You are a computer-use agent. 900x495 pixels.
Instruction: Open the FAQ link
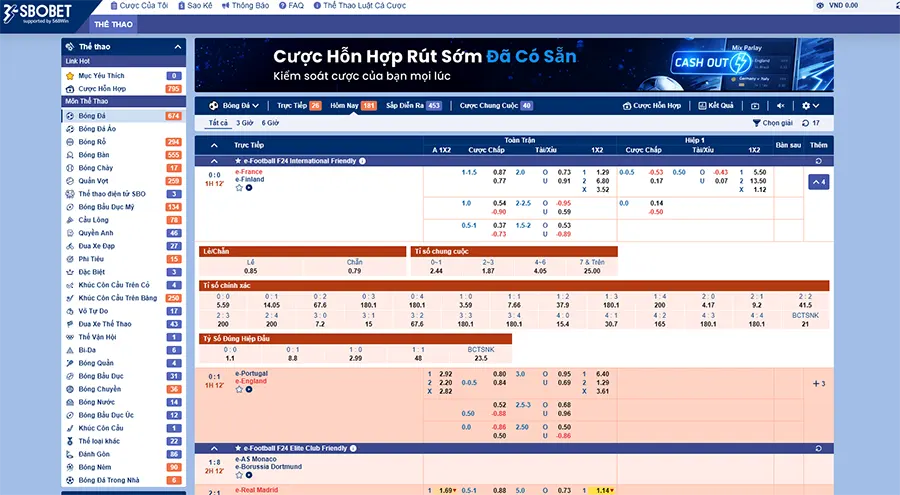291,6
